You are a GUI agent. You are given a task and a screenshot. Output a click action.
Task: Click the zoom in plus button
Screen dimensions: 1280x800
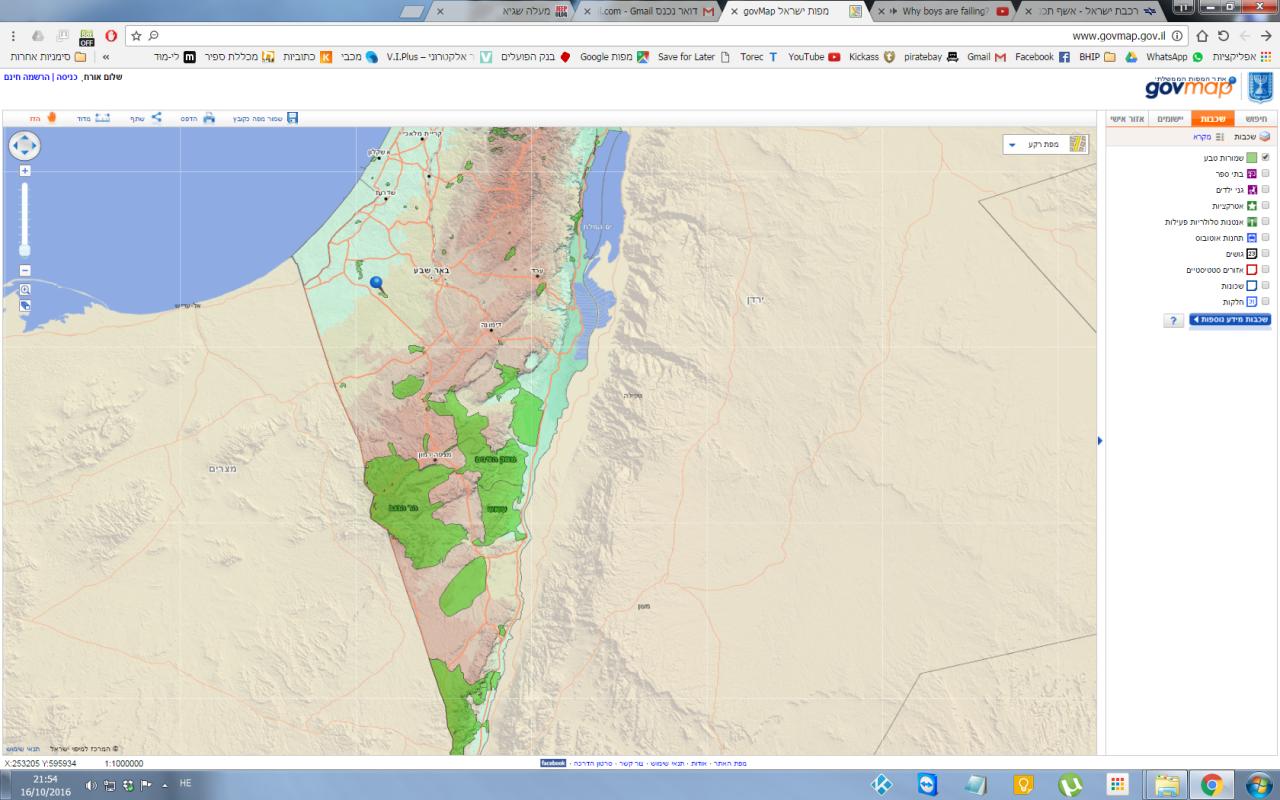pos(25,171)
